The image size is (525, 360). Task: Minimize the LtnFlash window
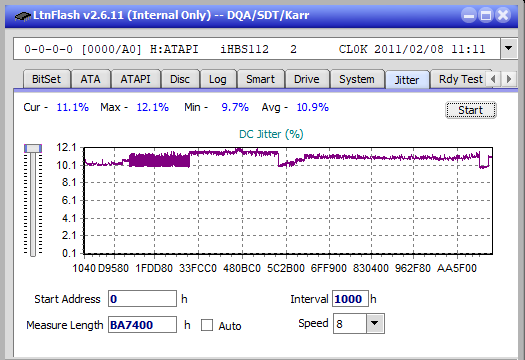(469, 15)
